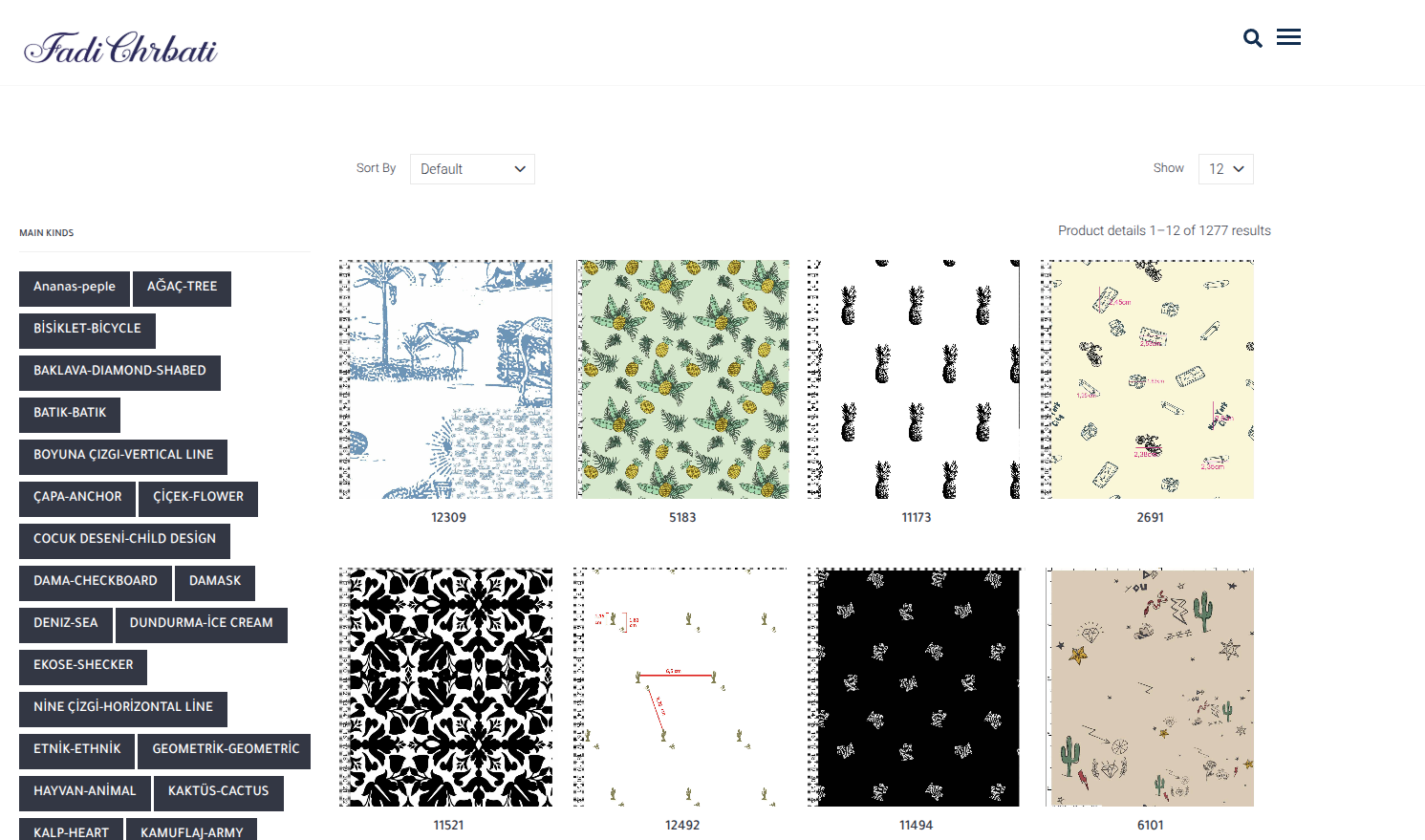The height and width of the screenshot is (840, 1425).
Task: Select BAKLAVA-DIAMOND-SHABED filter
Action: pos(119,371)
